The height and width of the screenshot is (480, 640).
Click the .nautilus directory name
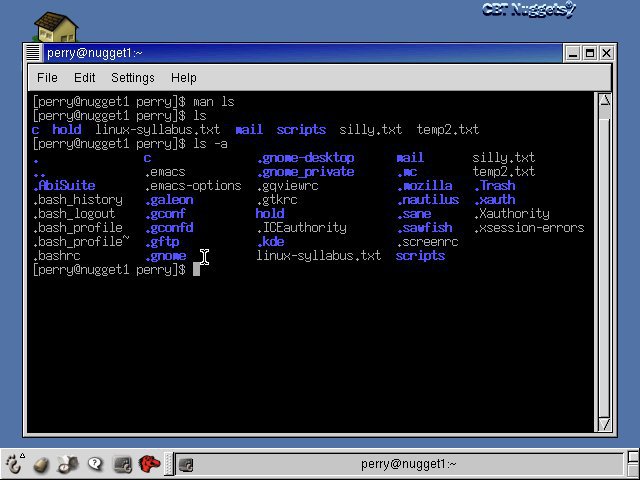click(428, 200)
